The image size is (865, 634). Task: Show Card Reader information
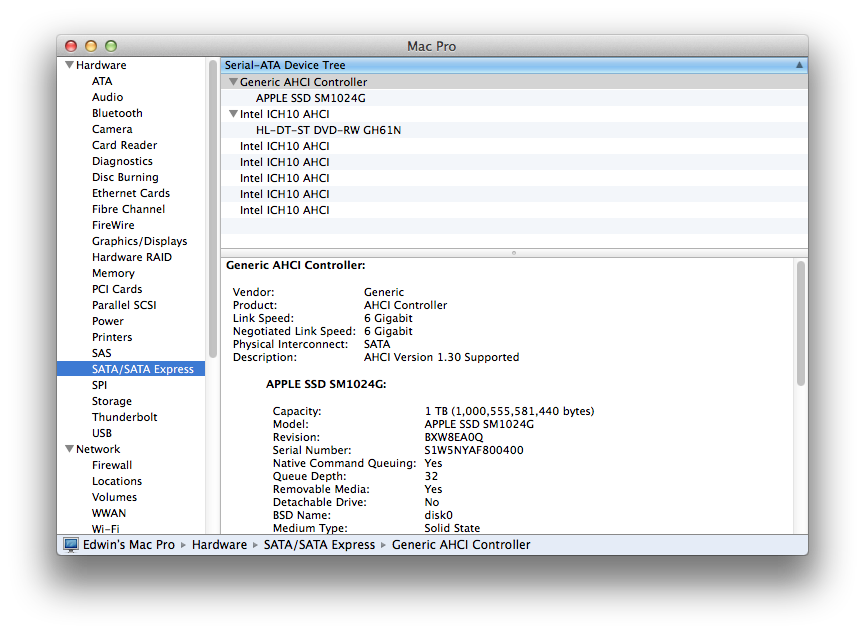(x=125, y=145)
